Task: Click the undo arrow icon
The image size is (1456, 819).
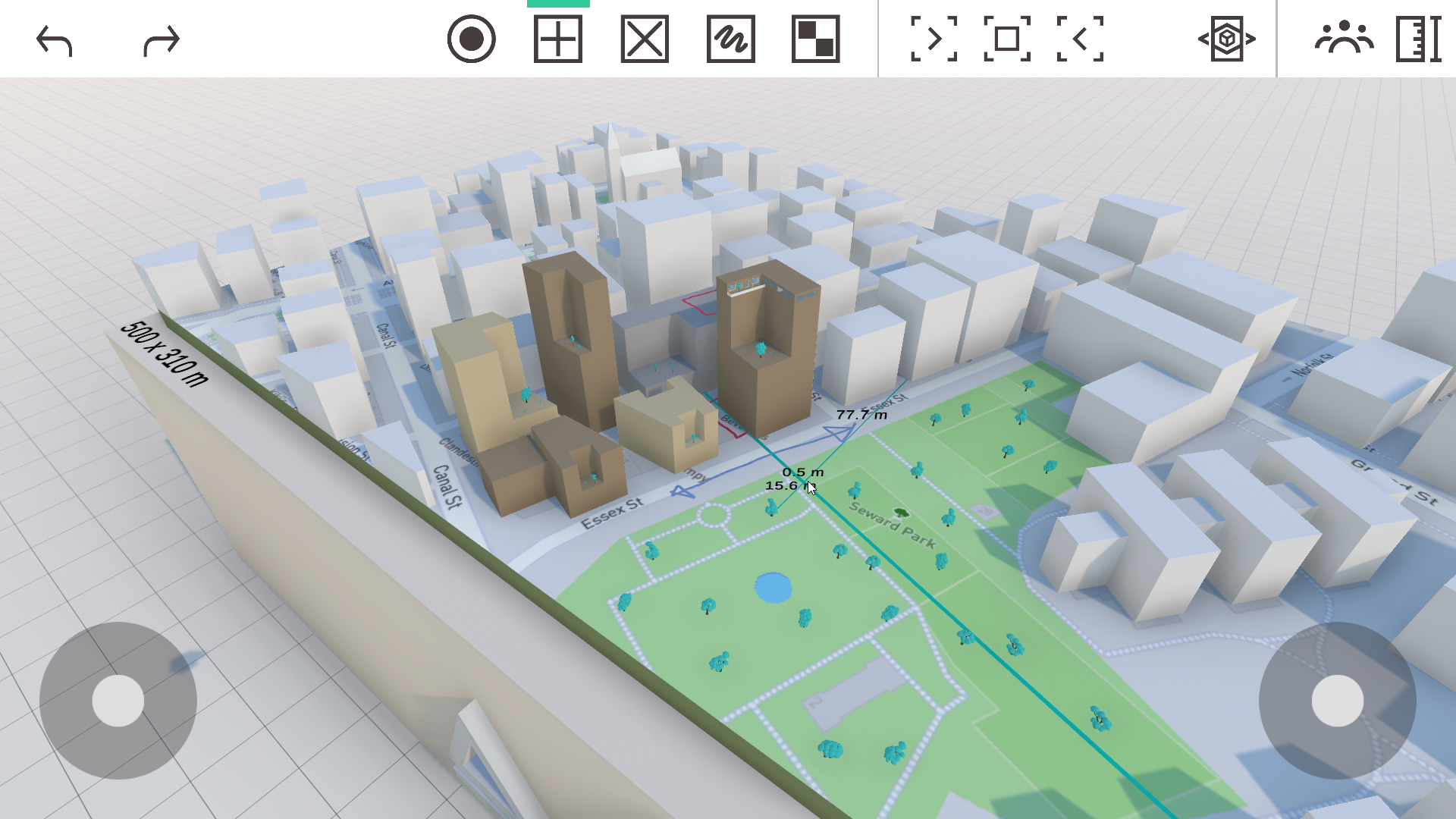Action: coord(54,40)
